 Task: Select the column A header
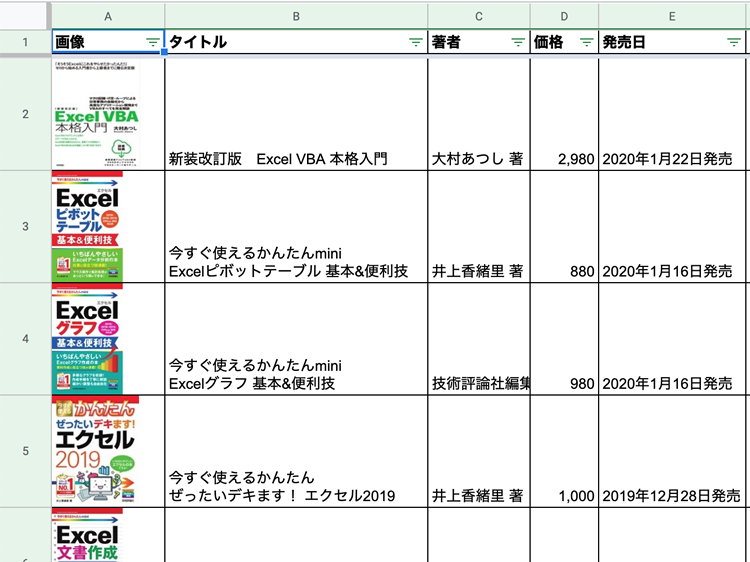108,16
